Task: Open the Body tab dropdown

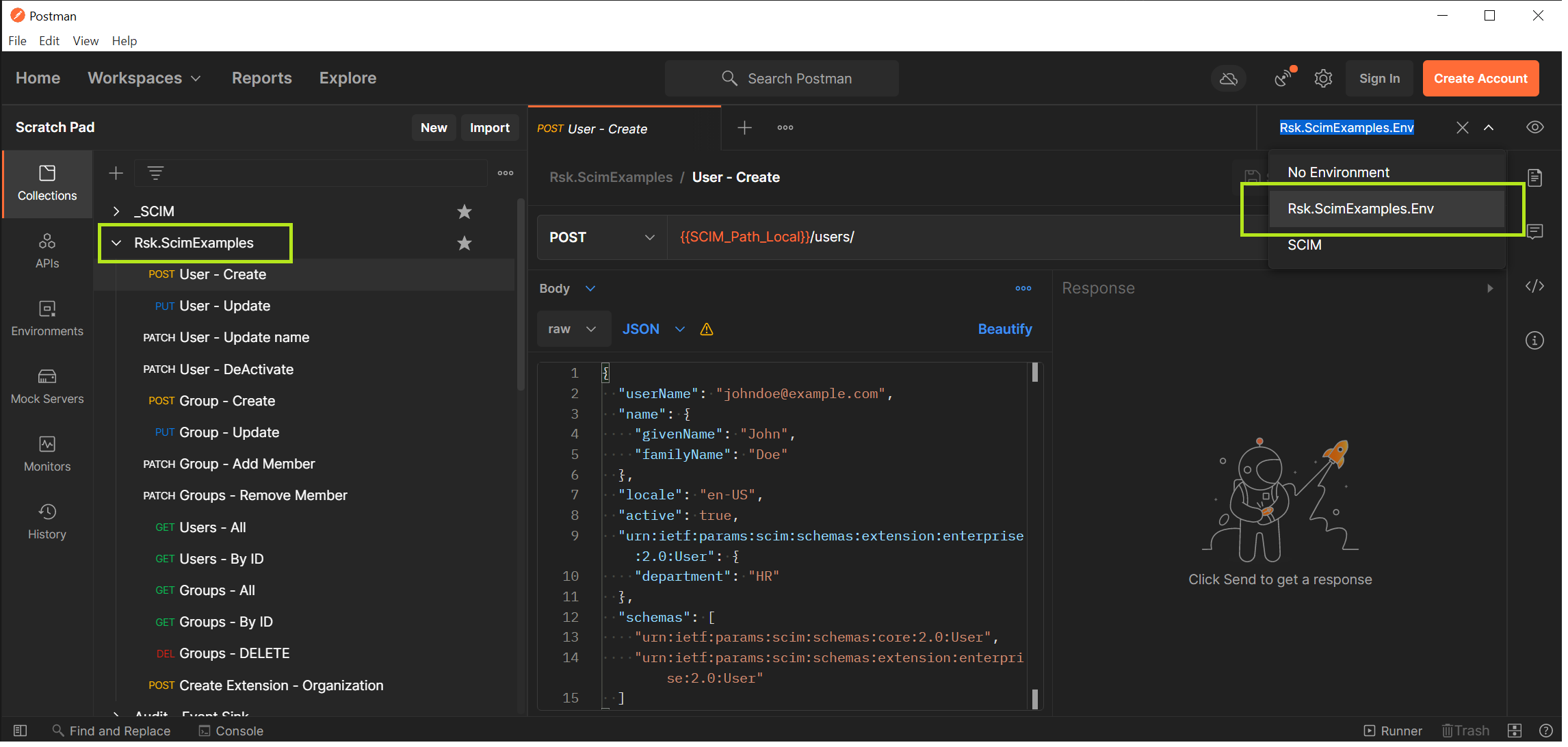Action: (567, 289)
